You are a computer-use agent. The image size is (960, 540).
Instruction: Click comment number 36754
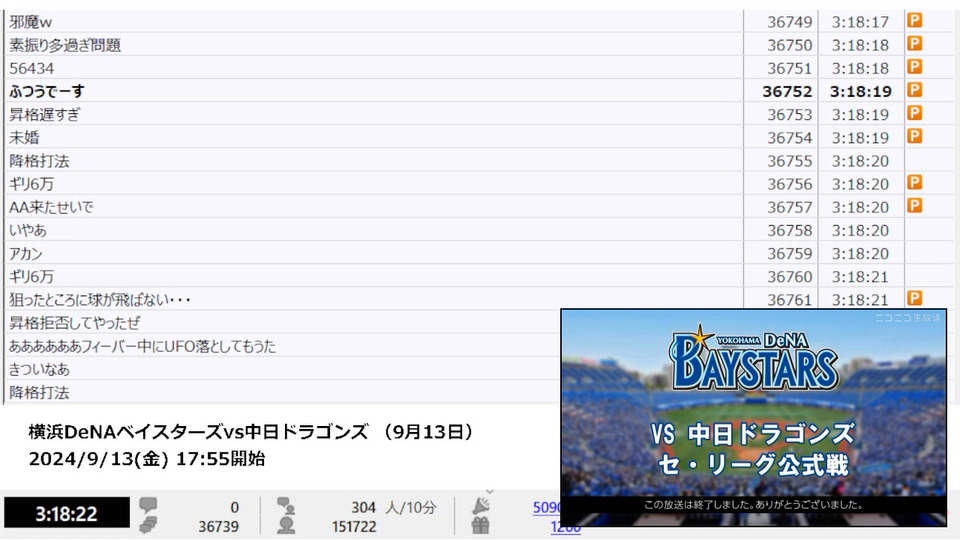pos(789,138)
